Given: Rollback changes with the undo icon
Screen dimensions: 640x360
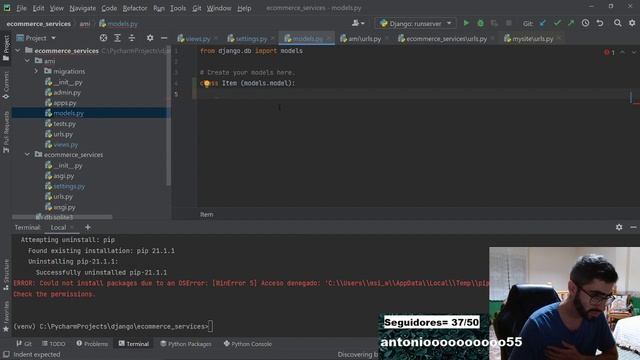Looking at the screenshot, I should [600, 23].
